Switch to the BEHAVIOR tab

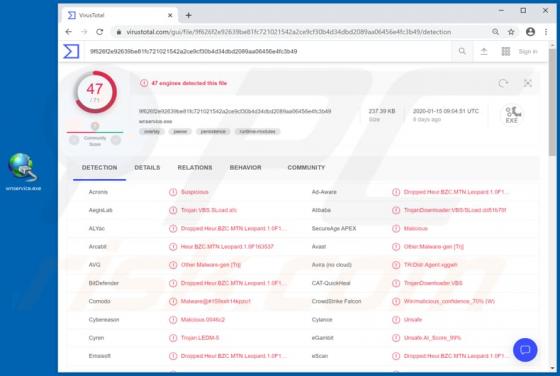point(245,167)
